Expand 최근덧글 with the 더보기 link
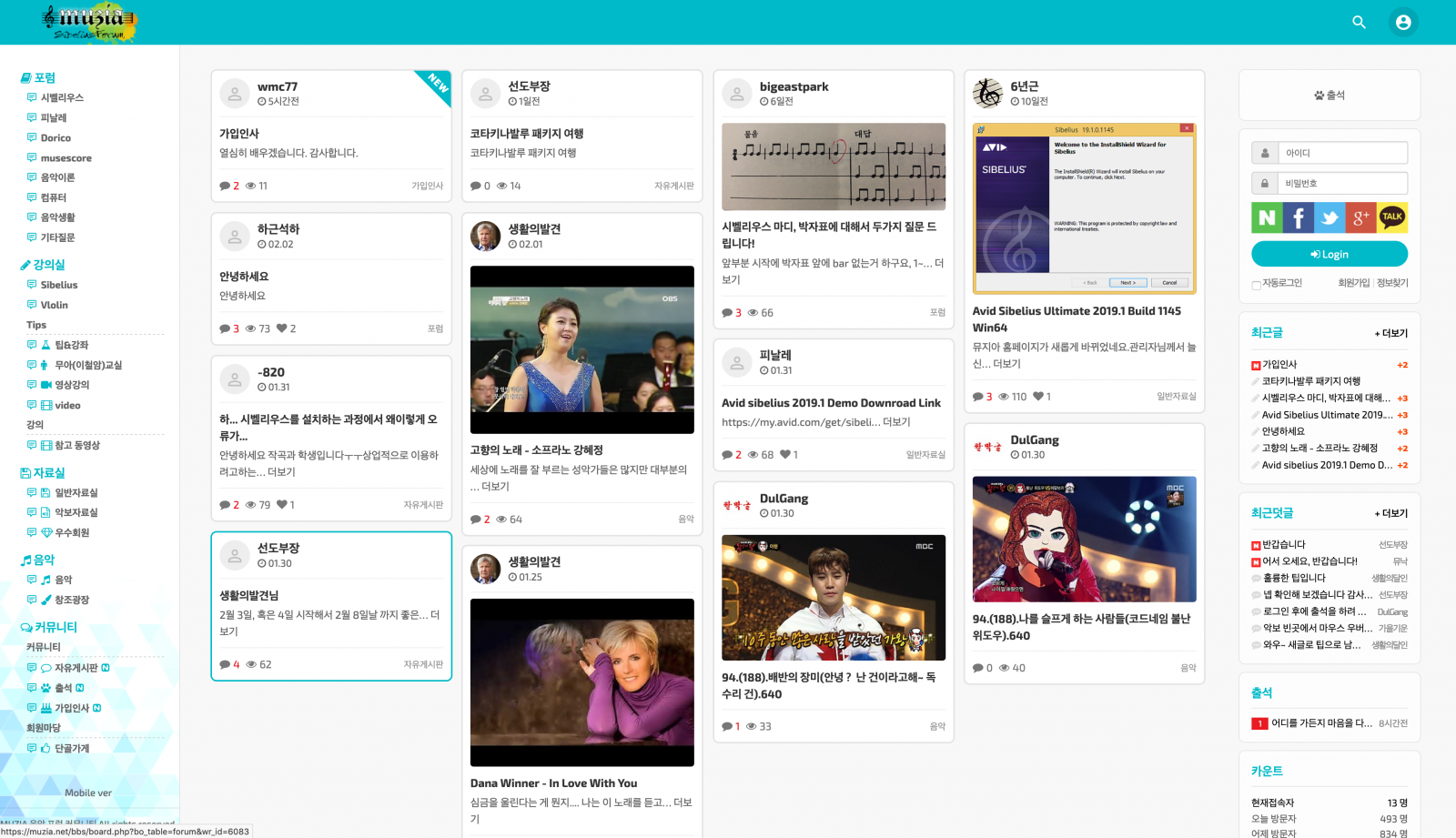Image resolution: width=1456 pixels, height=838 pixels. point(1391,513)
